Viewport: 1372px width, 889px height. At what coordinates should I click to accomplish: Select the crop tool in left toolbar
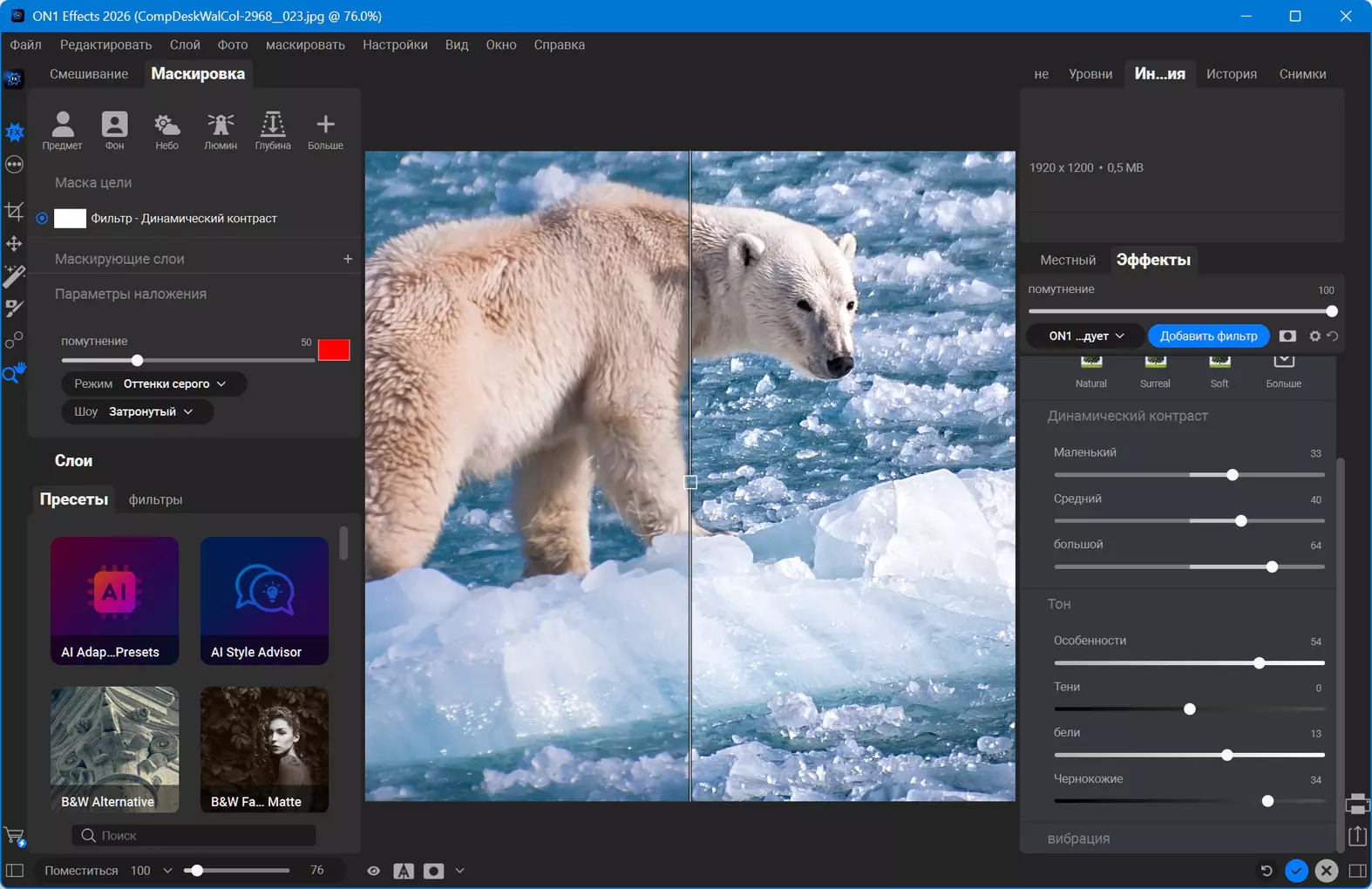(x=14, y=211)
